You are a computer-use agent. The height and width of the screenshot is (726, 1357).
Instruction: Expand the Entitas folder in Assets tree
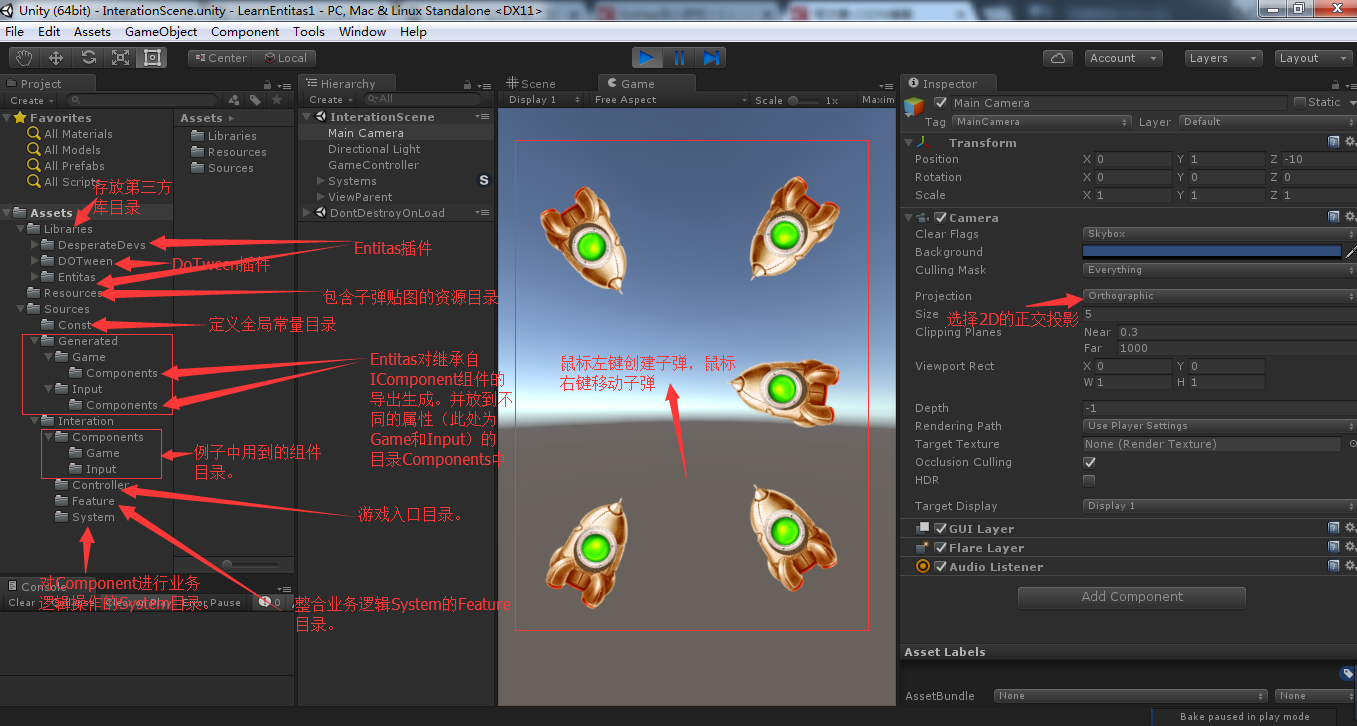point(35,277)
